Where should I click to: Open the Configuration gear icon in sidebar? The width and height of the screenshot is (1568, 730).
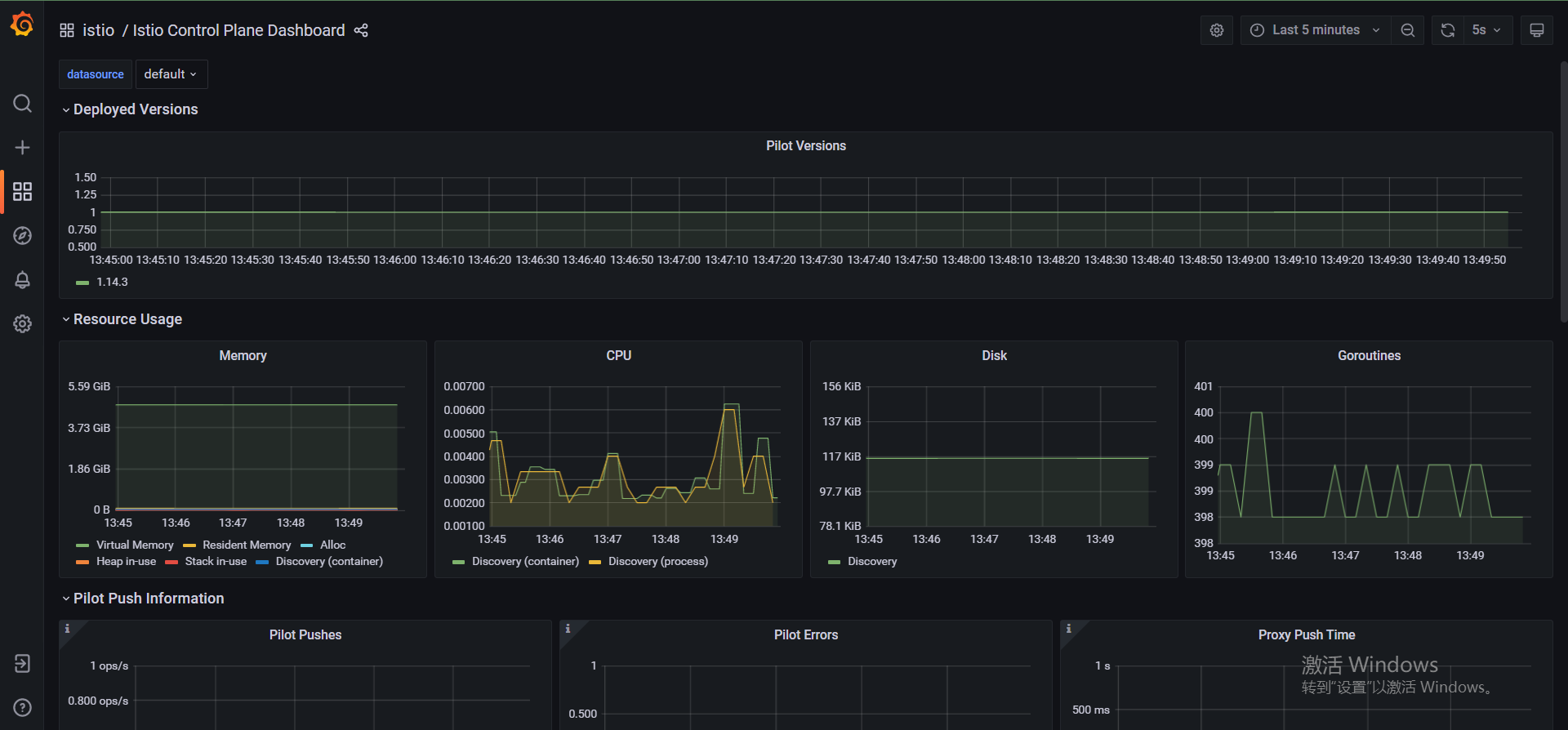coord(22,324)
